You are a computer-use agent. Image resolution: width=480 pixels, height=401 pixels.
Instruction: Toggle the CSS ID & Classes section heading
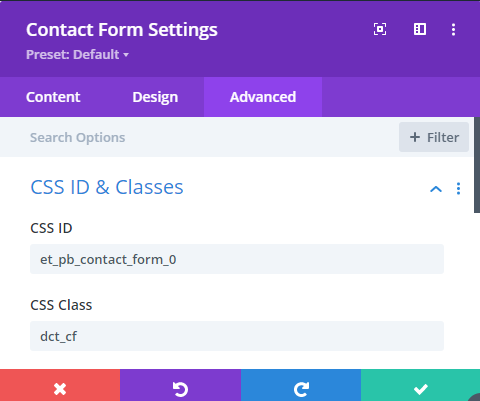(107, 187)
